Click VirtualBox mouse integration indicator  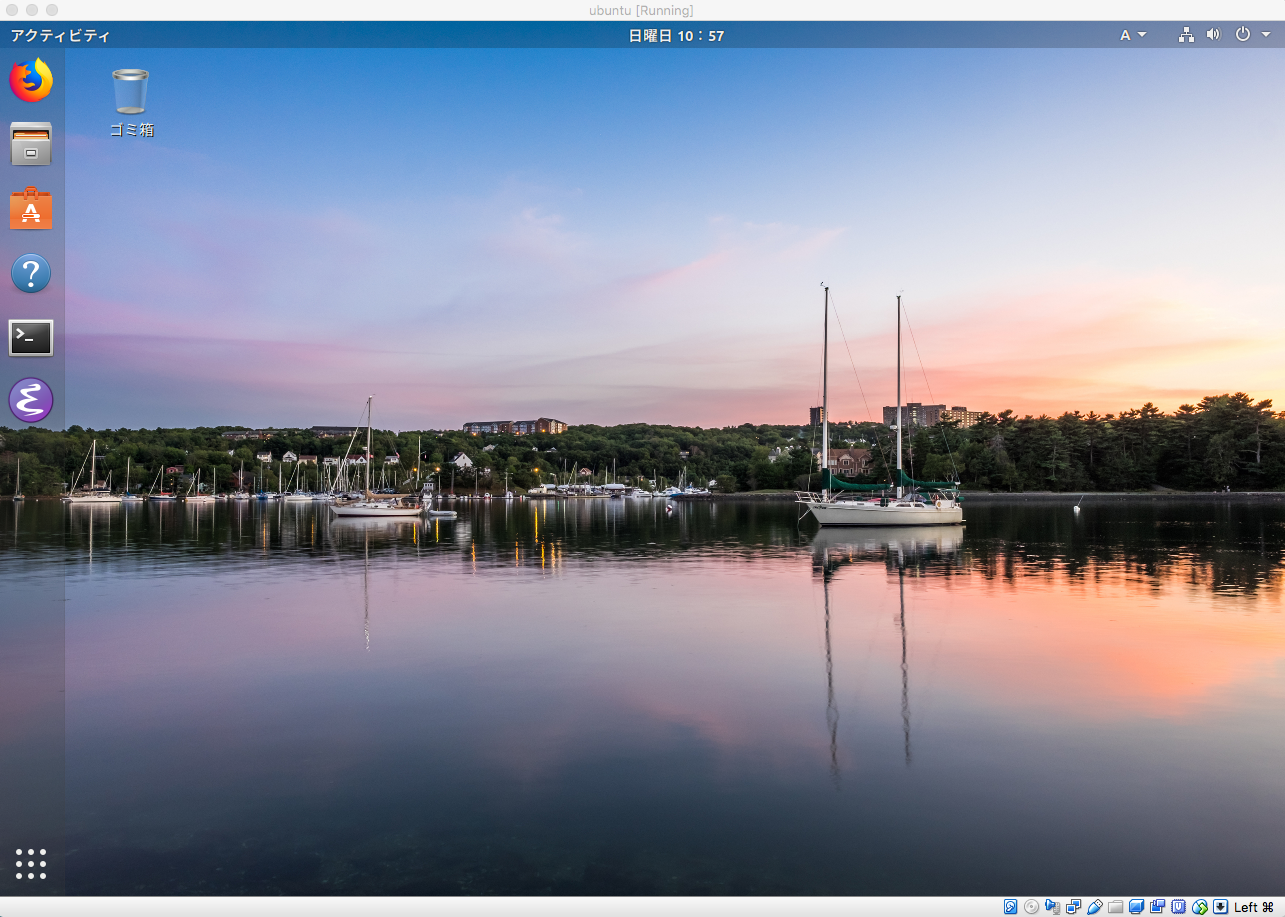point(1200,907)
